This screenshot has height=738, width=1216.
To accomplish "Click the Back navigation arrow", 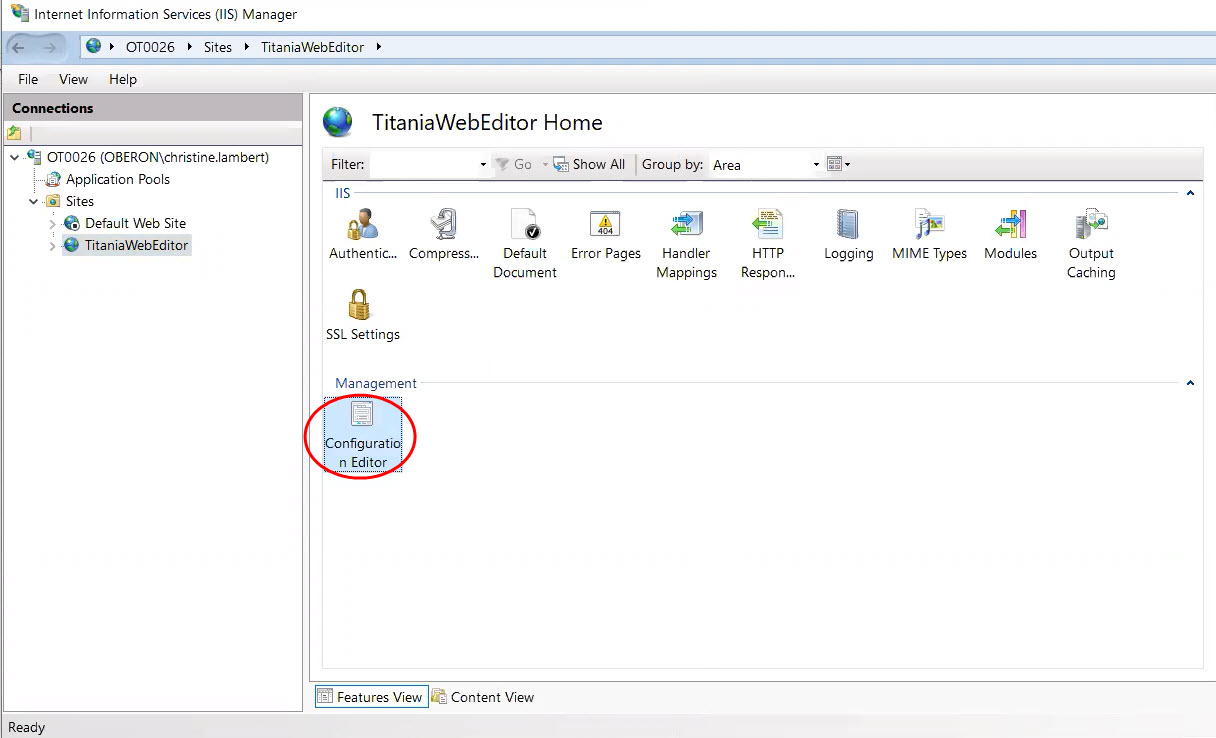I will (19, 47).
